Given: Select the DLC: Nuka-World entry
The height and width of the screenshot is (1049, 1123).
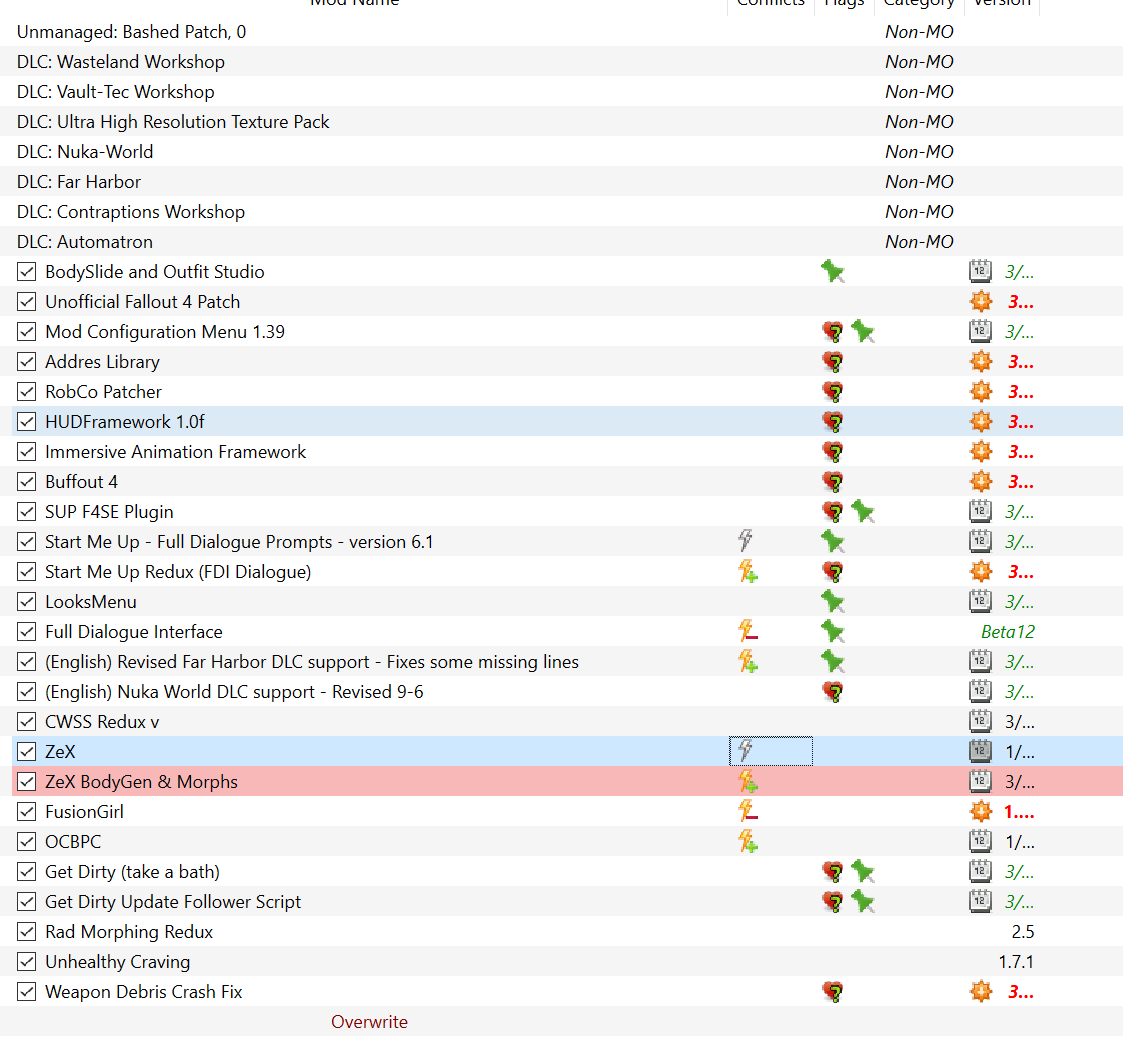Looking at the screenshot, I should click(562, 152).
